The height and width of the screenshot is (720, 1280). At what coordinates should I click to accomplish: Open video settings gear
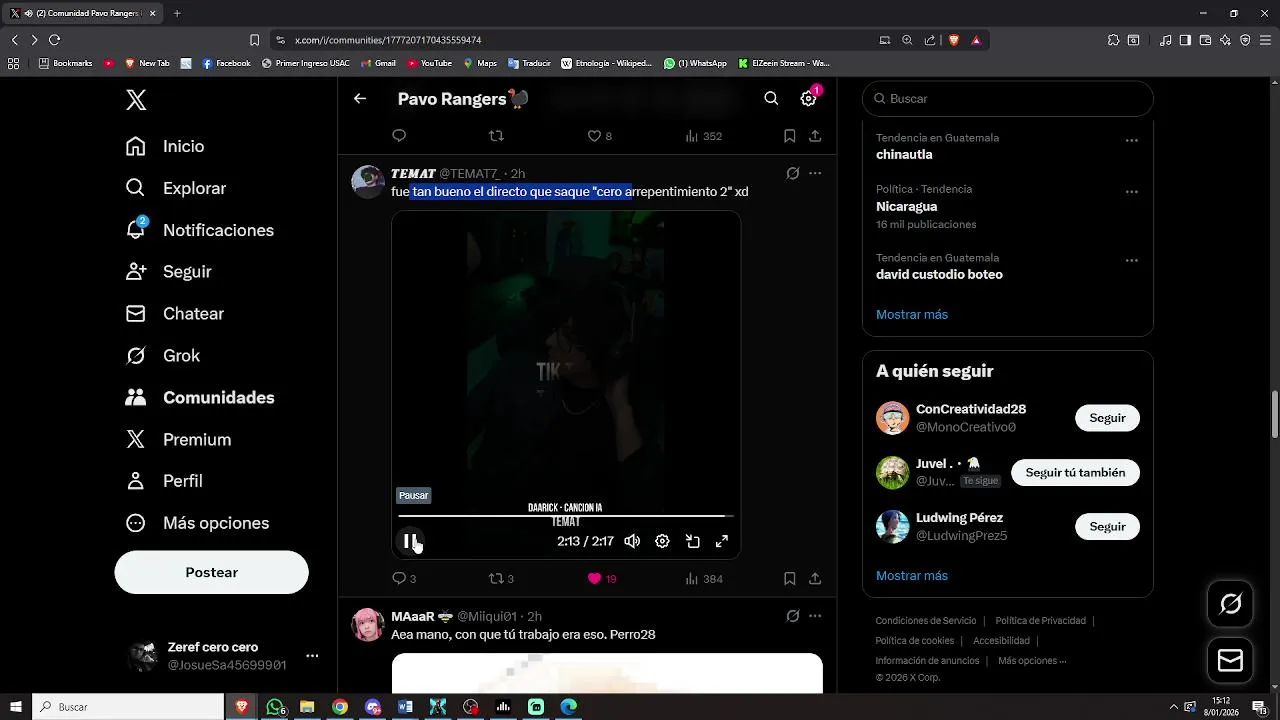point(662,541)
